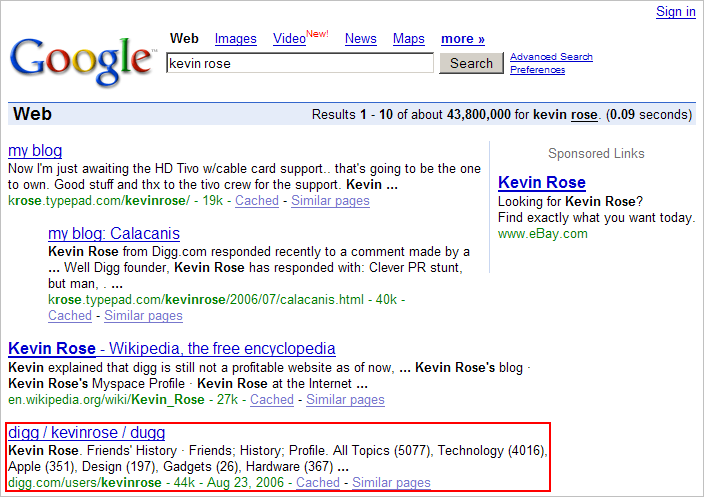
Task: Switch to News tab
Action: (x=361, y=39)
